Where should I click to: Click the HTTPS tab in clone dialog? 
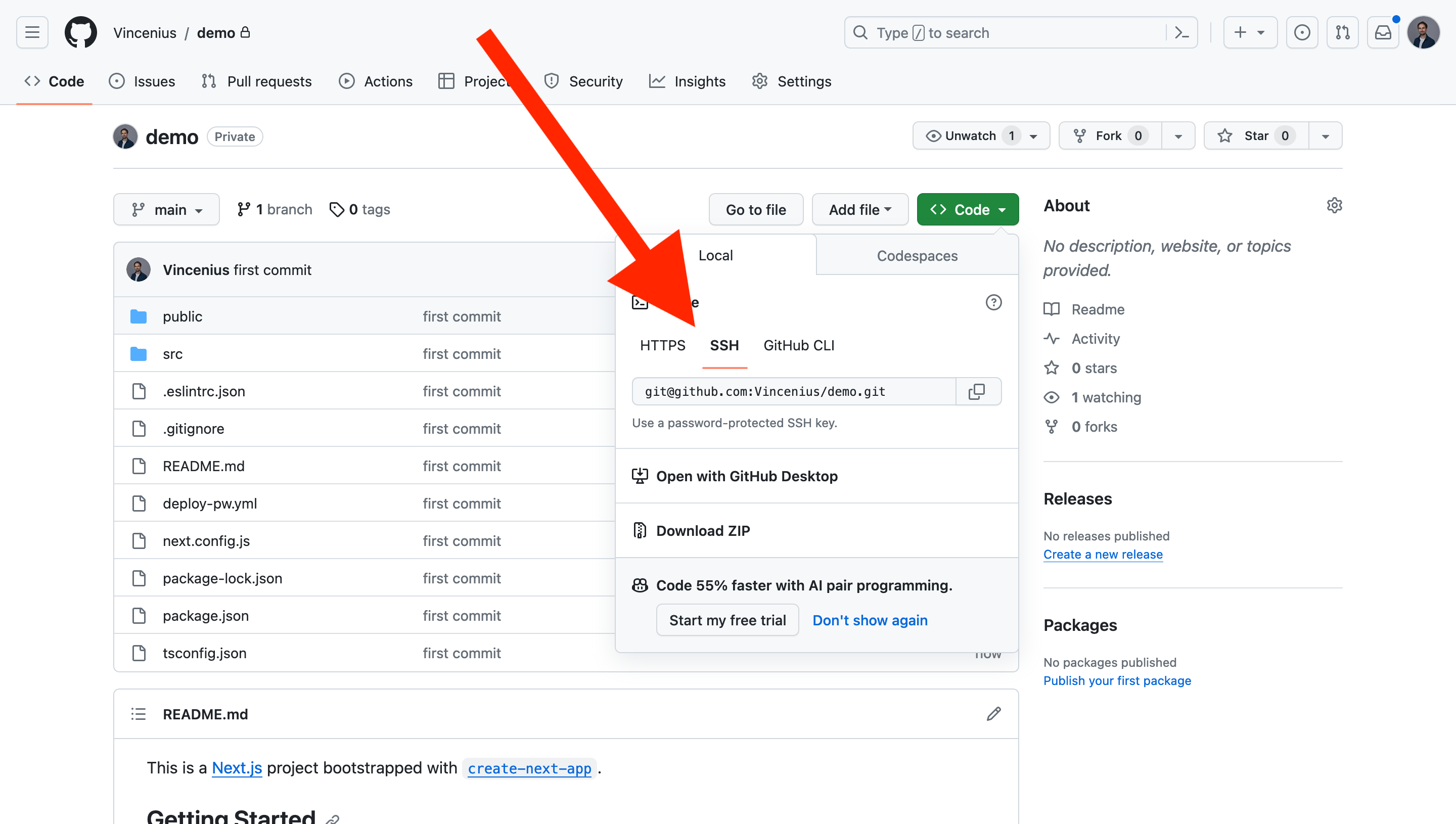click(x=662, y=345)
